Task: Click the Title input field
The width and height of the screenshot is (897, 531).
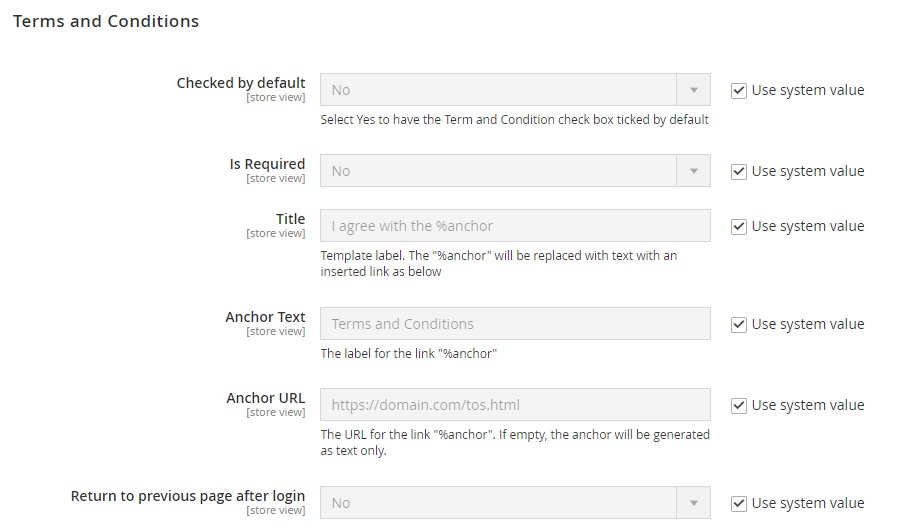Action: [515, 226]
